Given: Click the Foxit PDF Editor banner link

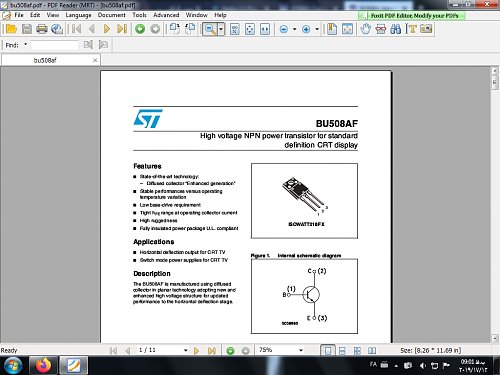Looking at the screenshot, I should coord(415,16).
